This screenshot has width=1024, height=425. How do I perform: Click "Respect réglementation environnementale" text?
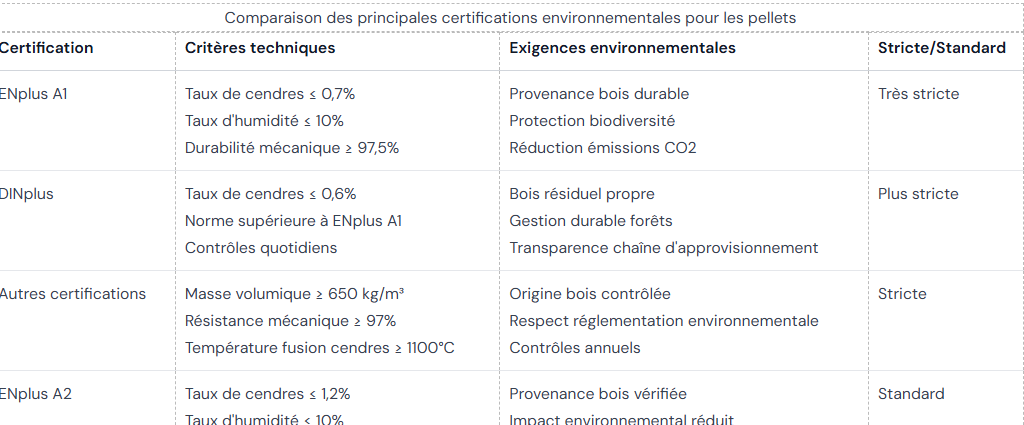663,321
